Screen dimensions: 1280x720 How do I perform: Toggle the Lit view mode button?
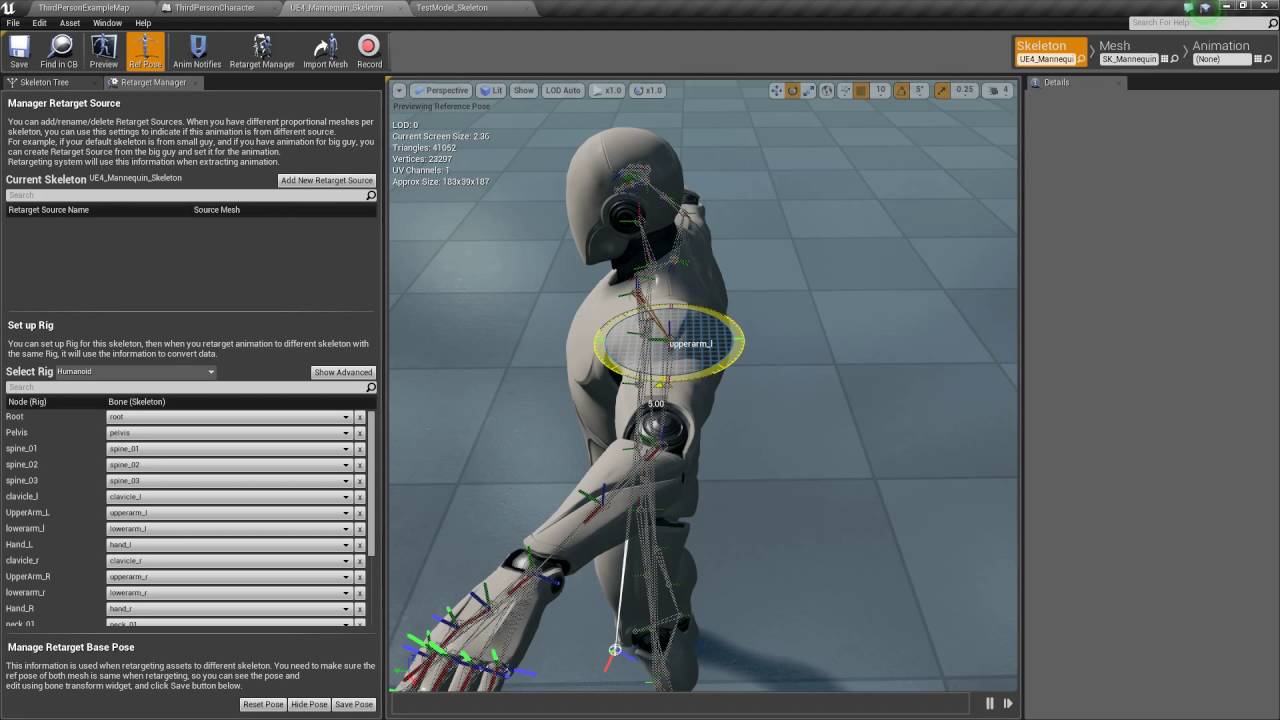point(491,90)
